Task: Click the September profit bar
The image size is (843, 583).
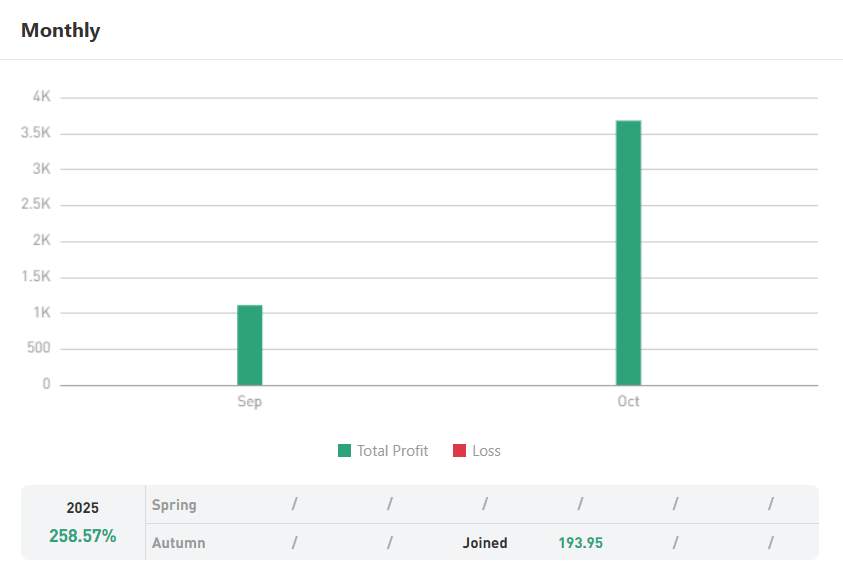Action: click(250, 345)
